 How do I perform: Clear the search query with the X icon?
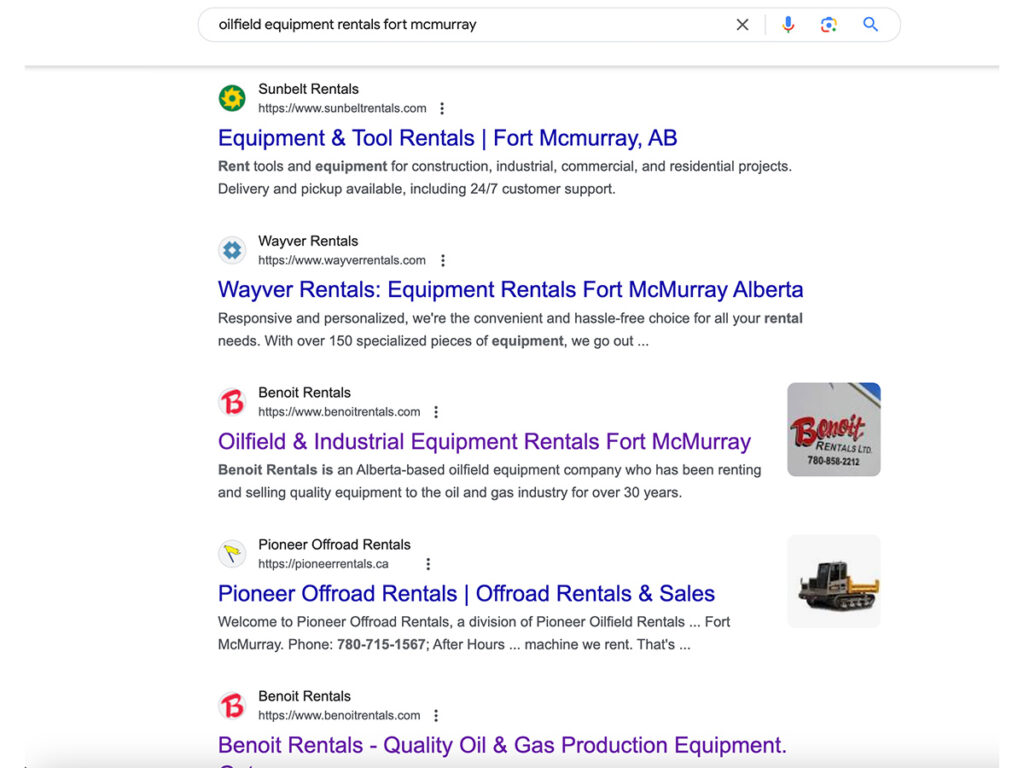pos(742,24)
